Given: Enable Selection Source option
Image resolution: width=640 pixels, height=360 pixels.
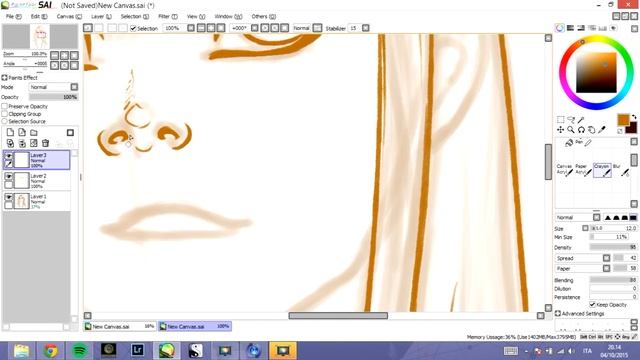Looking at the screenshot, I should [4, 121].
